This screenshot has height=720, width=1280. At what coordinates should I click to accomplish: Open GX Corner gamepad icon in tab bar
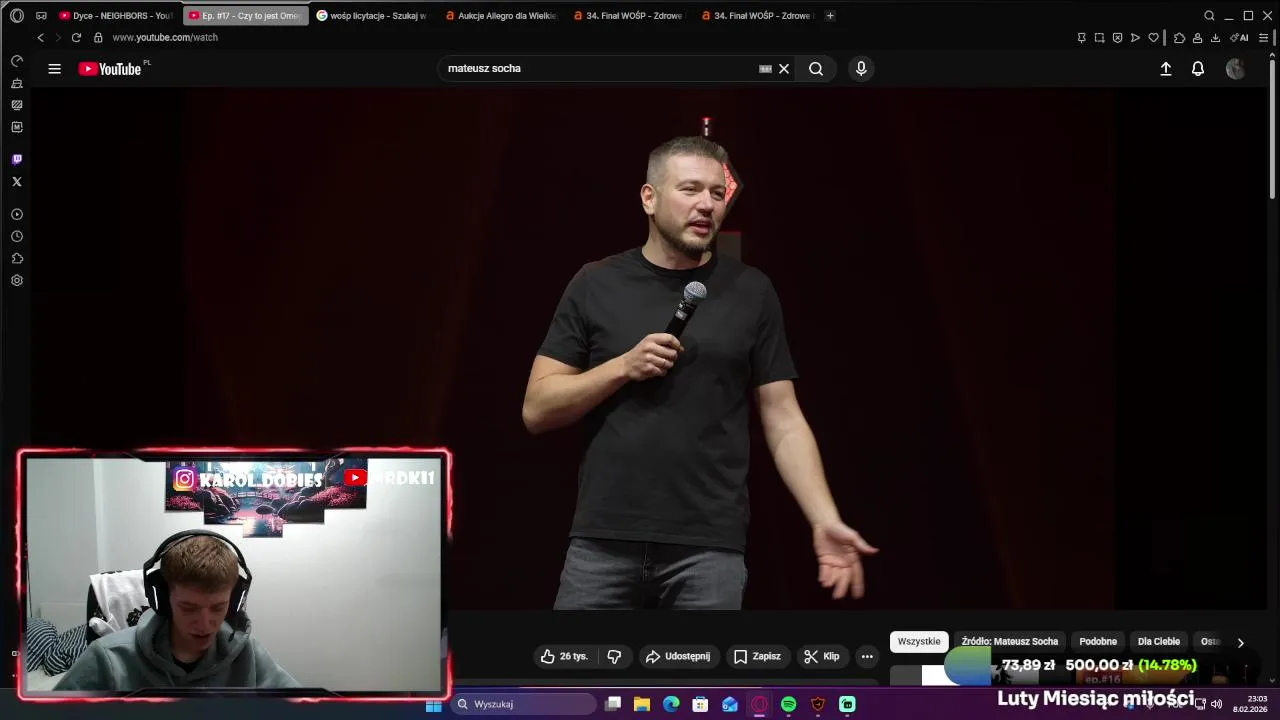(41, 16)
